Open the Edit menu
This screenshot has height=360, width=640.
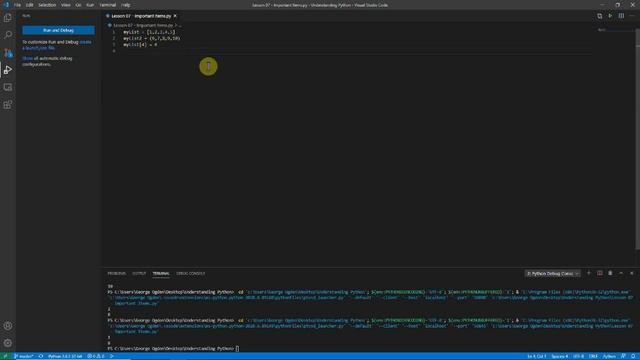(29, 5)
